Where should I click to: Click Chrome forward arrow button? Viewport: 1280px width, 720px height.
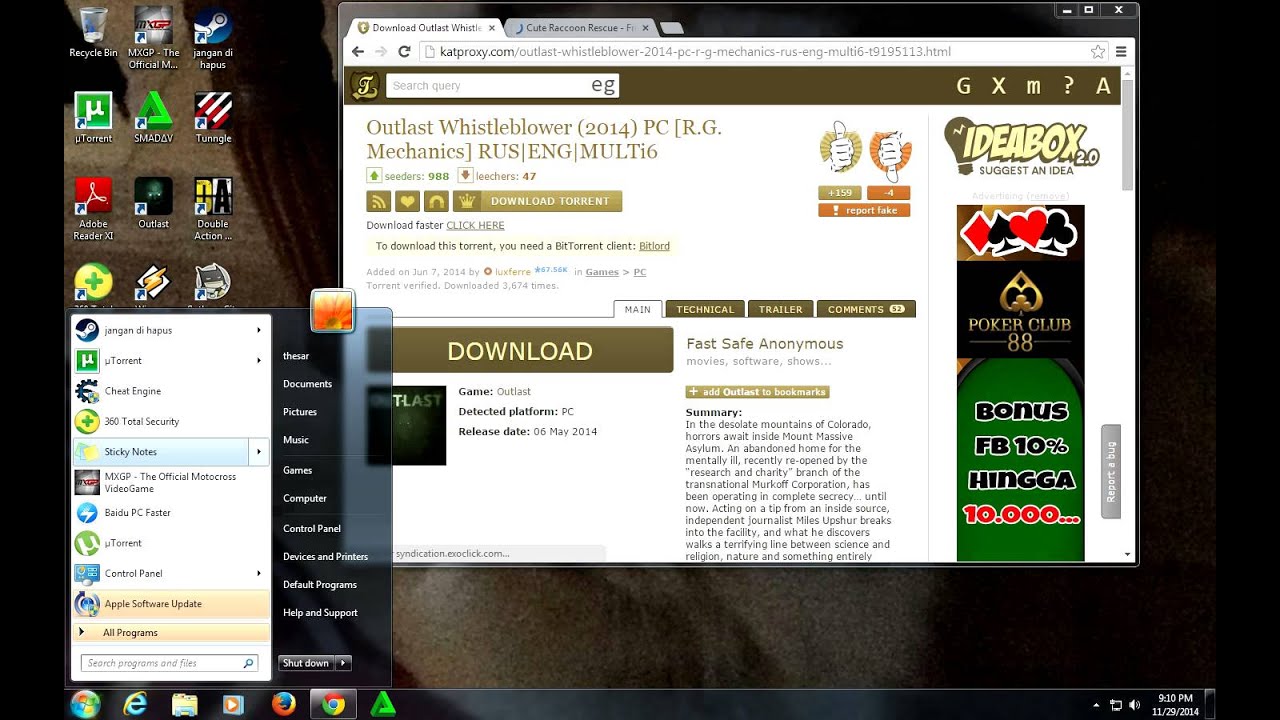(381, 52)
